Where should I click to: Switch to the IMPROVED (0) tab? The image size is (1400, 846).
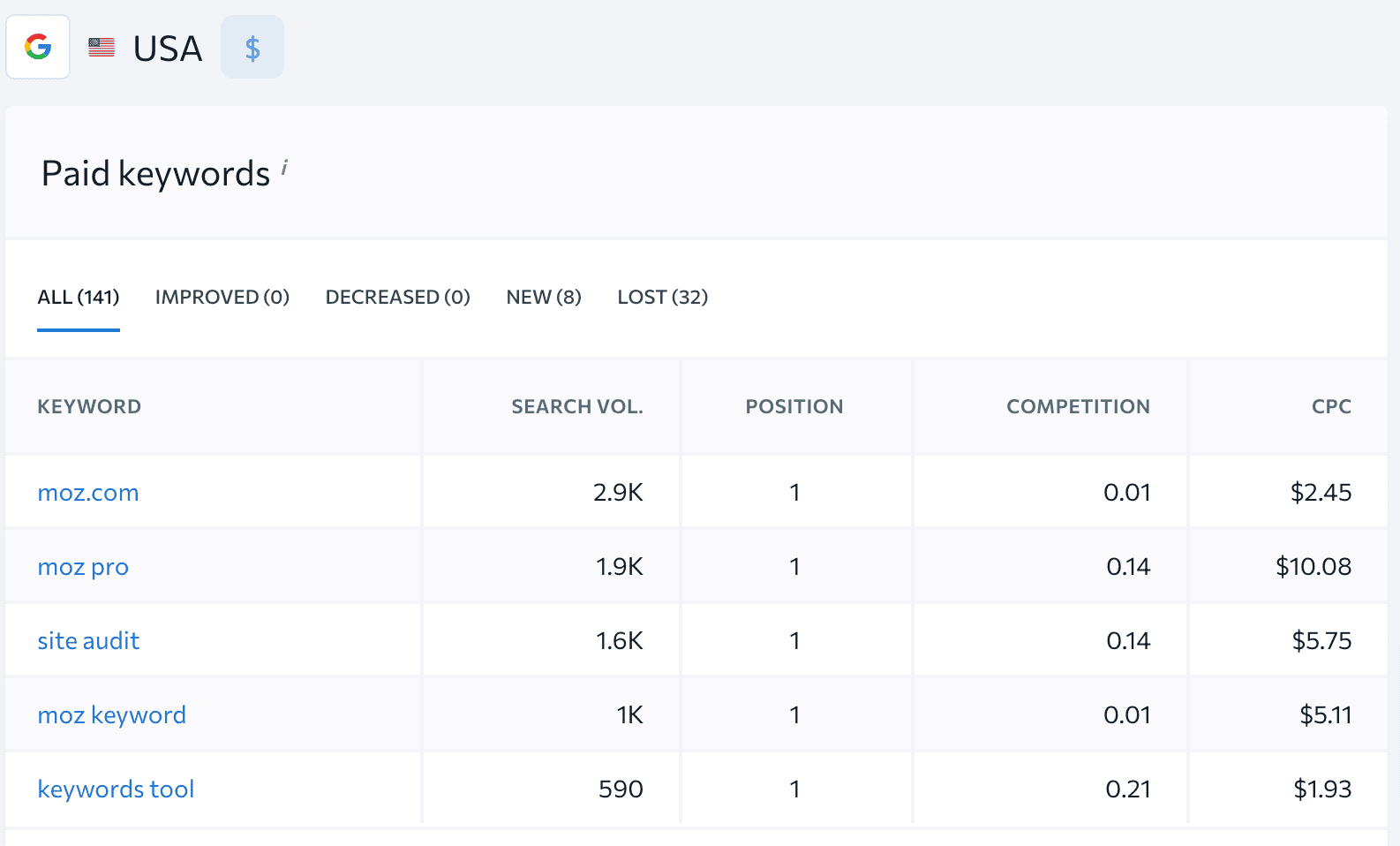point(222,297)
